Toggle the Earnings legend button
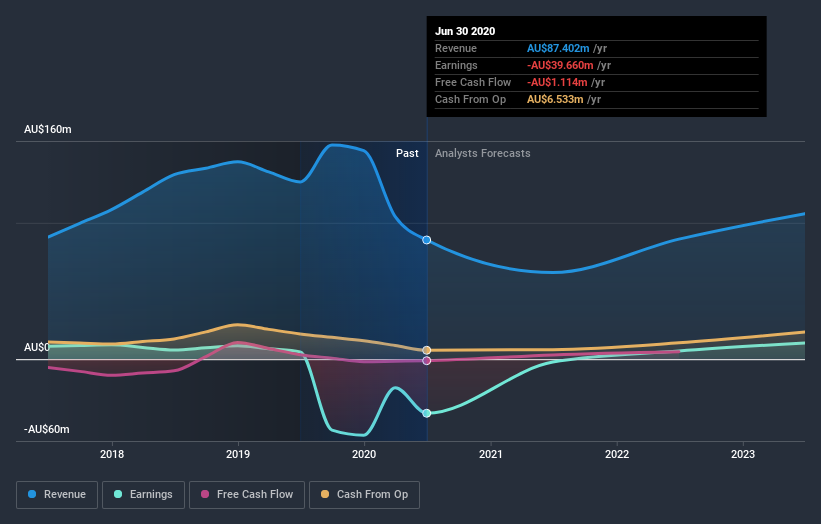This screenshot has height=524, width=821. pyautogui.click(x=143, y=495)
